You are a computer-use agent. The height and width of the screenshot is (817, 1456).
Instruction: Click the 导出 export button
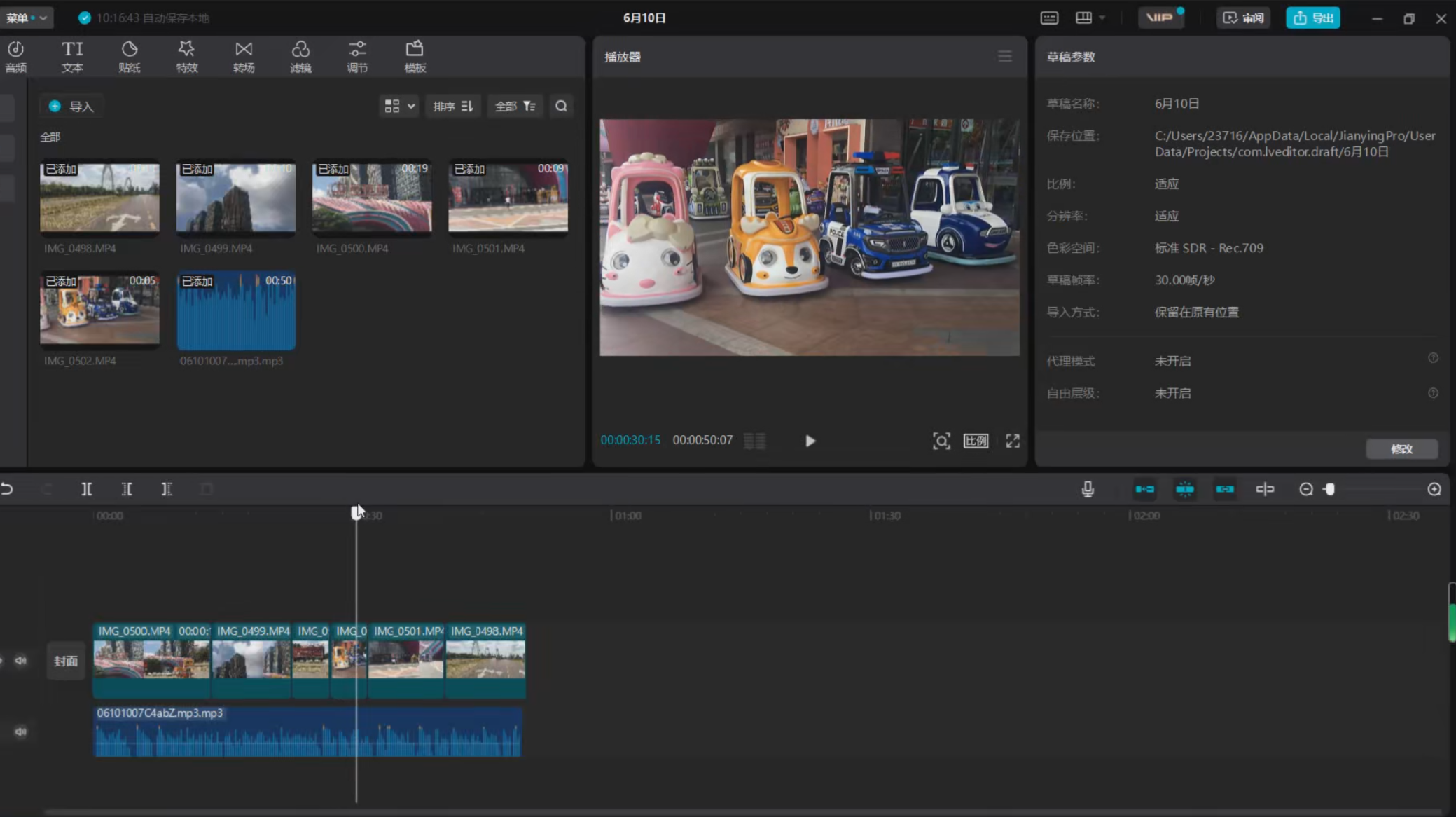[x=1312, y=18]
